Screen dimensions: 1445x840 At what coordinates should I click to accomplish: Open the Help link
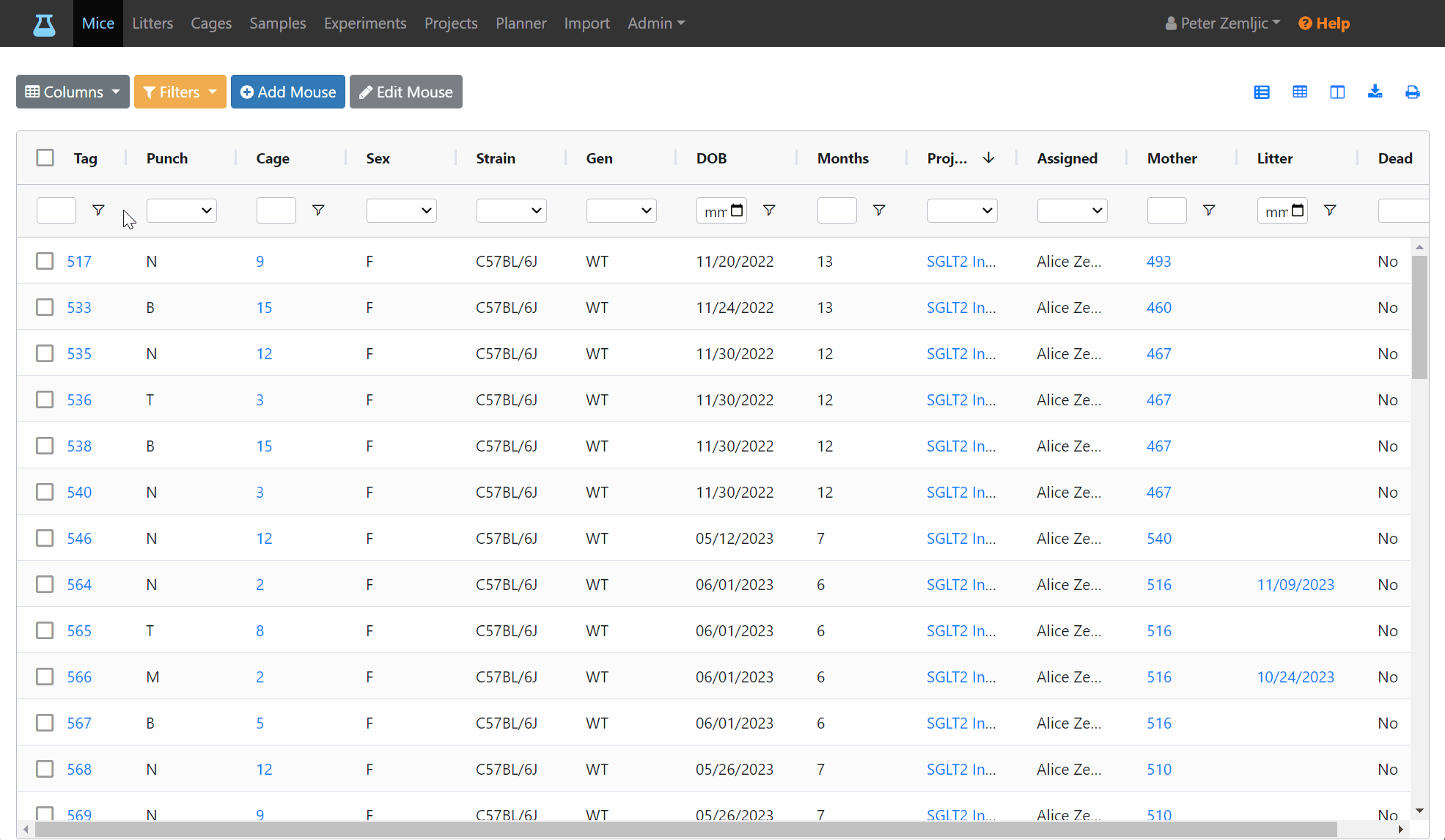[x=1324, y=23]
